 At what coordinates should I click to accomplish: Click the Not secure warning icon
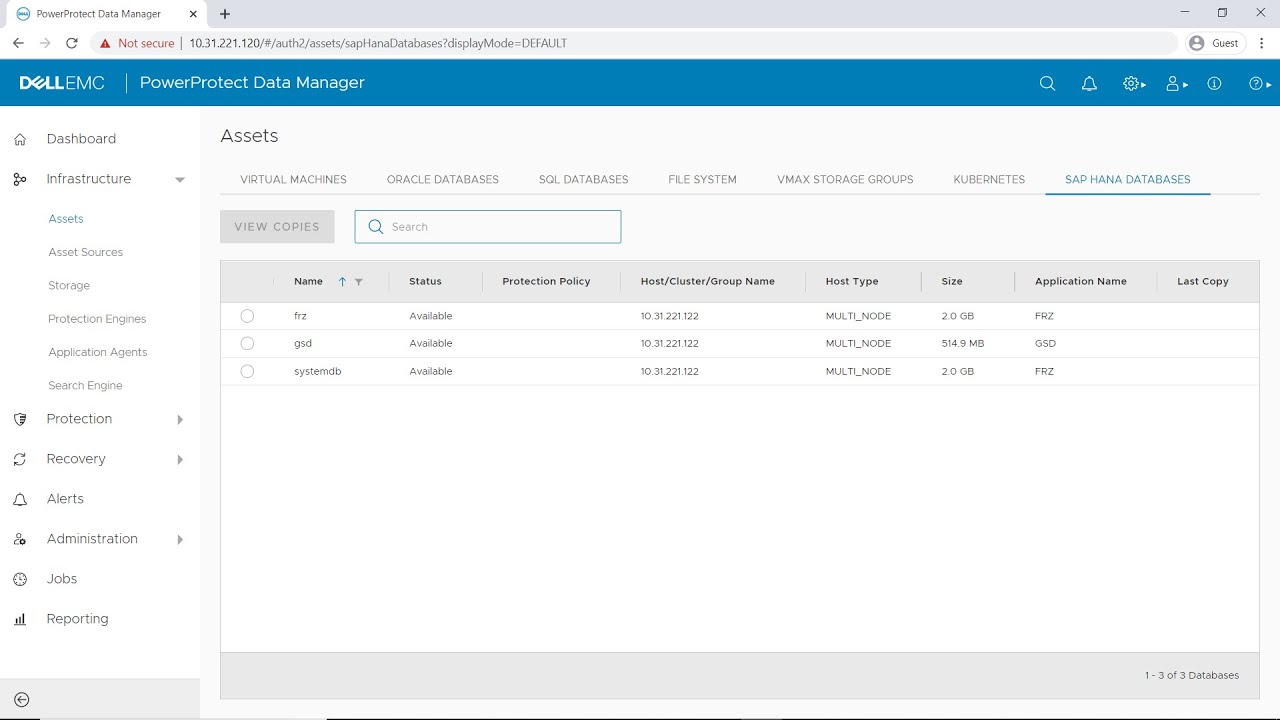(x=105, y=43)
